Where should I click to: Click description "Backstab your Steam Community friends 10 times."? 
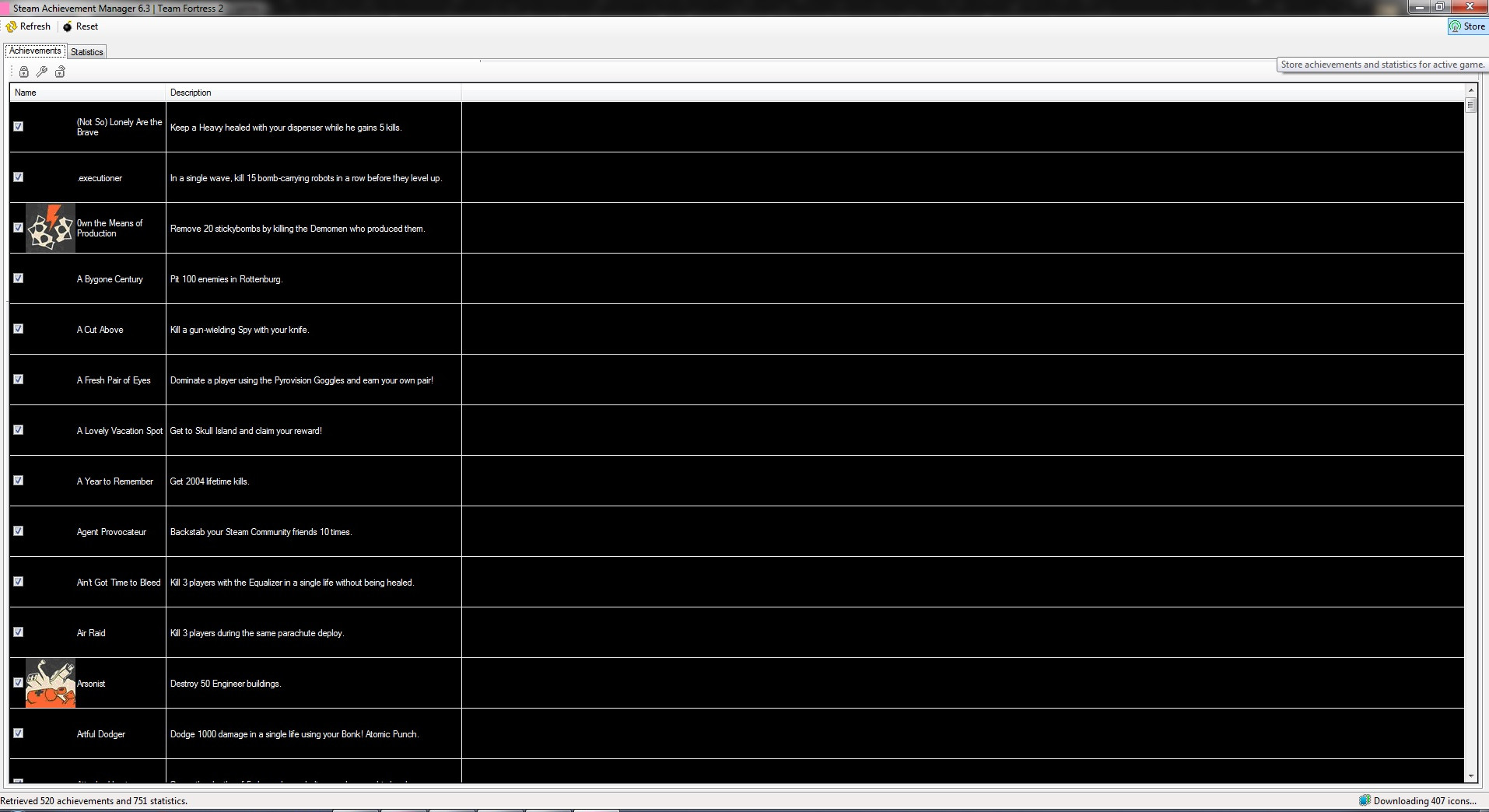(261, 532)
